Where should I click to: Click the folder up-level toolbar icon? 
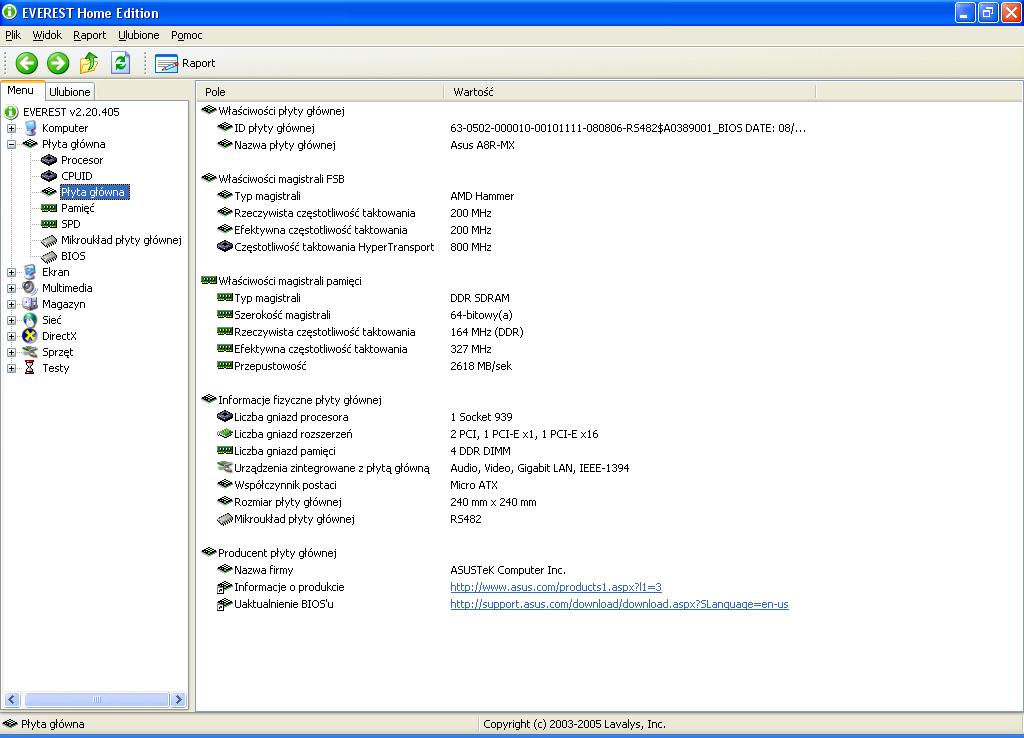[89, 63]
